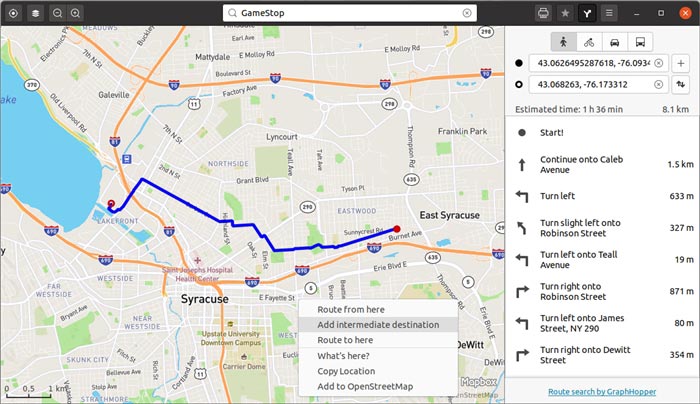Select Continue onto Caleb Avenue step

pos(602,164)
